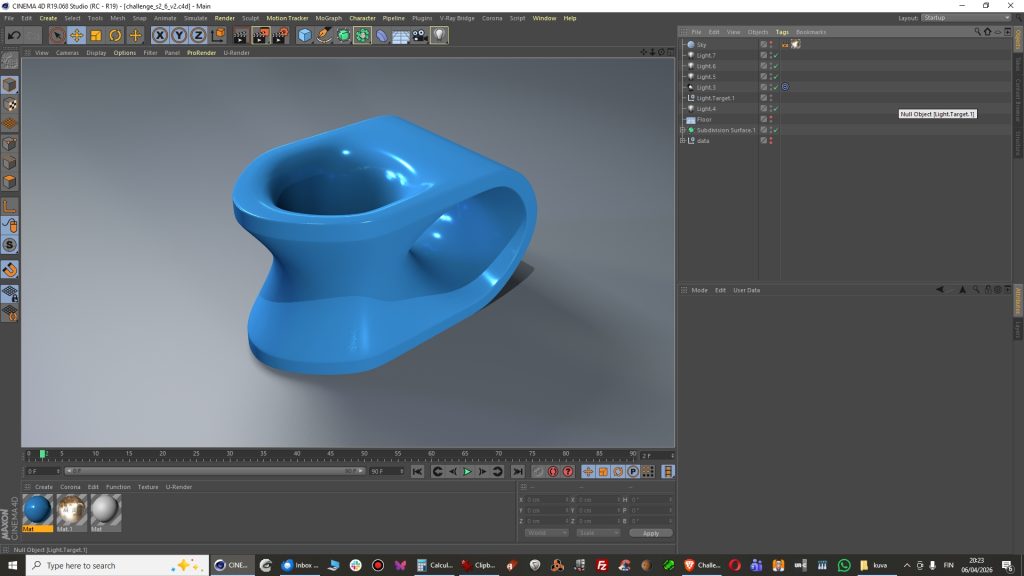Select the Move tool in top toolbar

click(x=76, y=36)
